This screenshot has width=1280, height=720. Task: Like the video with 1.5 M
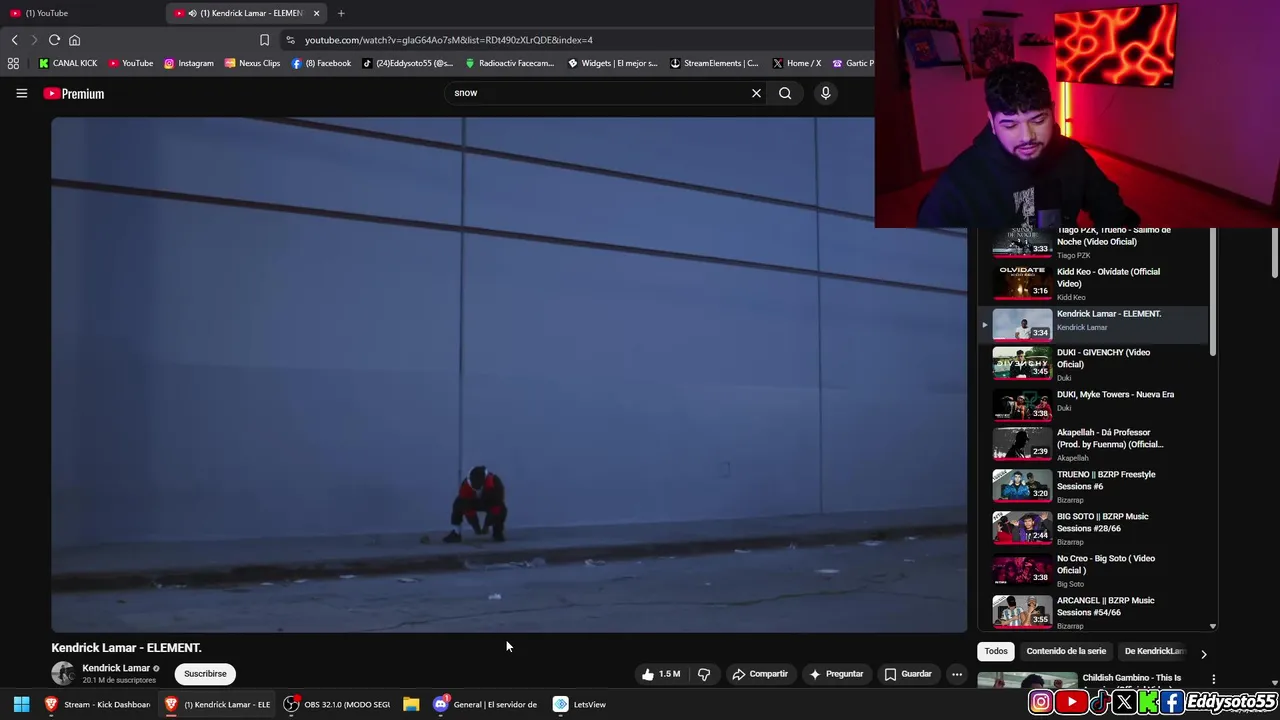coord(661,674)
